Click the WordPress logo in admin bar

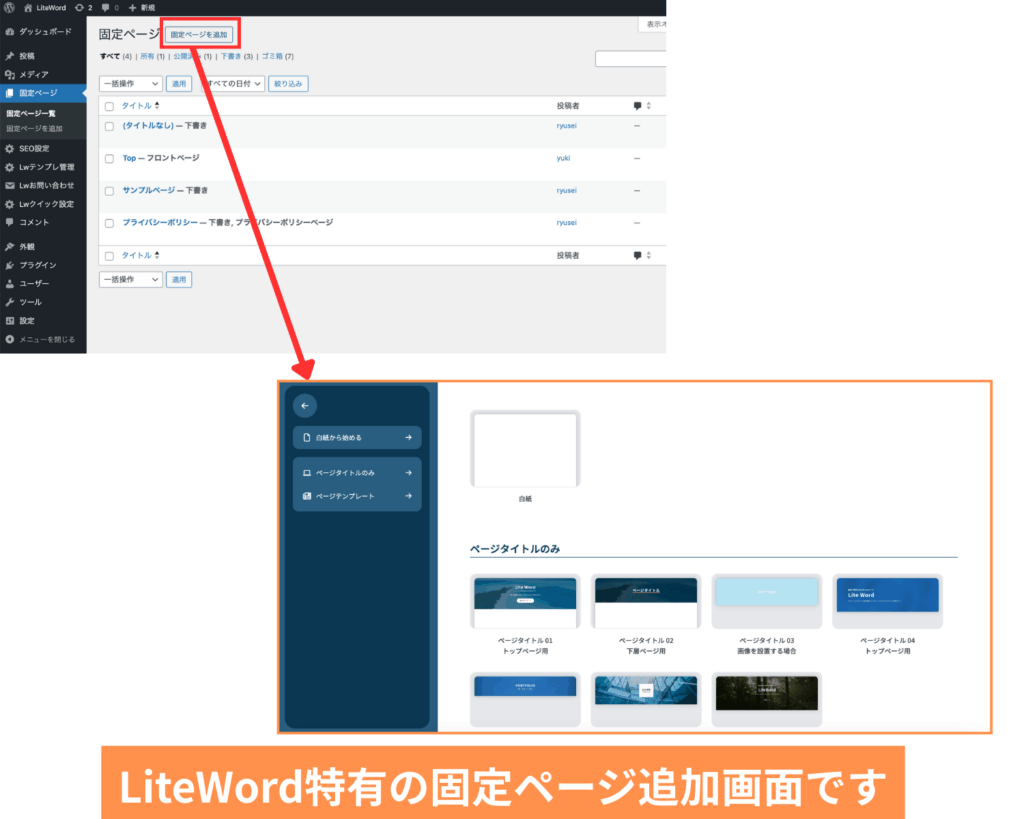tap(10, 8)
